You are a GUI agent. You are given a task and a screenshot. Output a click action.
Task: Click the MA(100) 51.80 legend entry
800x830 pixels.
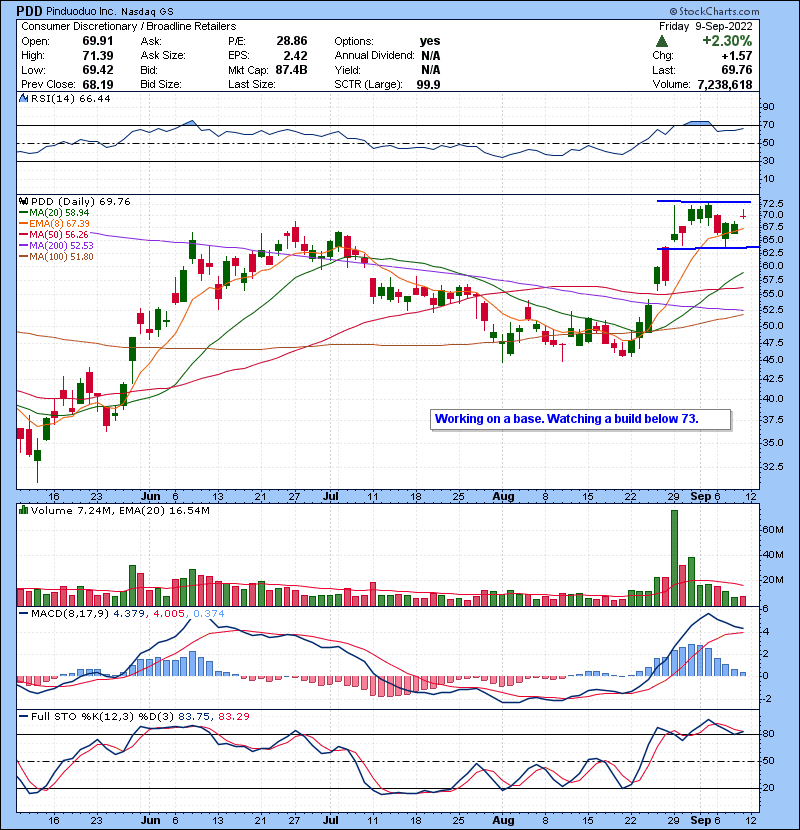pyautogui.click(x=56, y=257)
